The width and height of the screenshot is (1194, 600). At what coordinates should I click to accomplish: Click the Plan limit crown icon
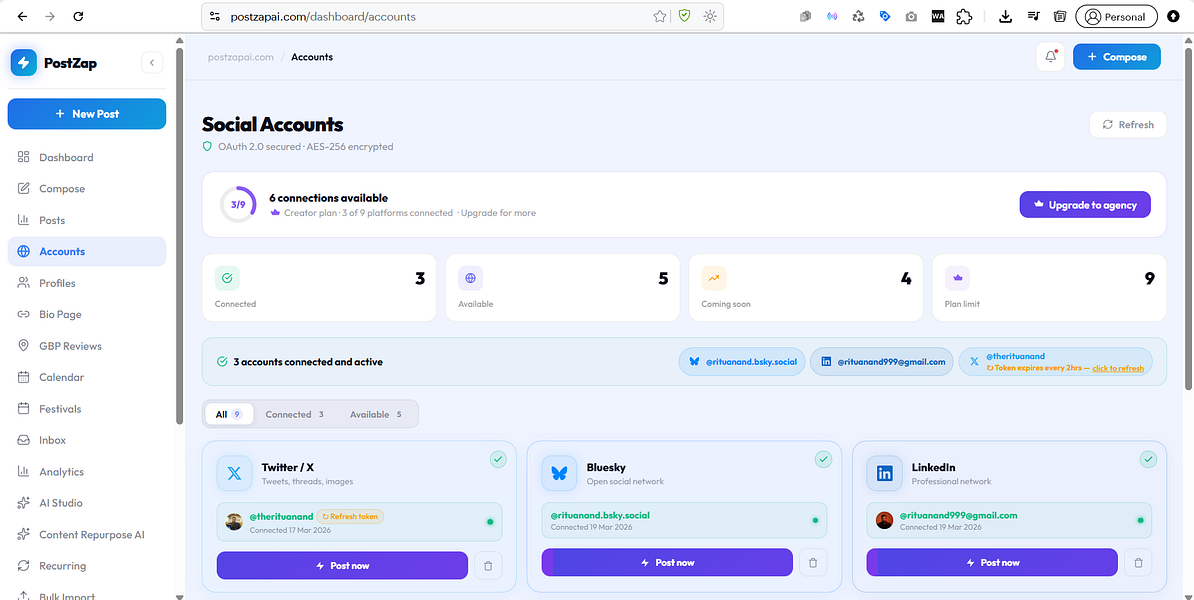click(957, 279)
